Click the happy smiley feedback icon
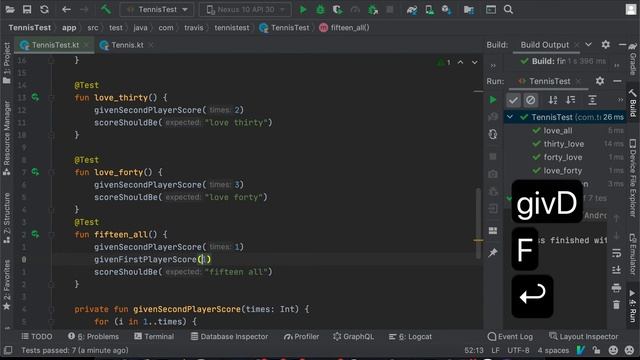The height and width of the screenshot is (360, 640). tap(613, 350)
